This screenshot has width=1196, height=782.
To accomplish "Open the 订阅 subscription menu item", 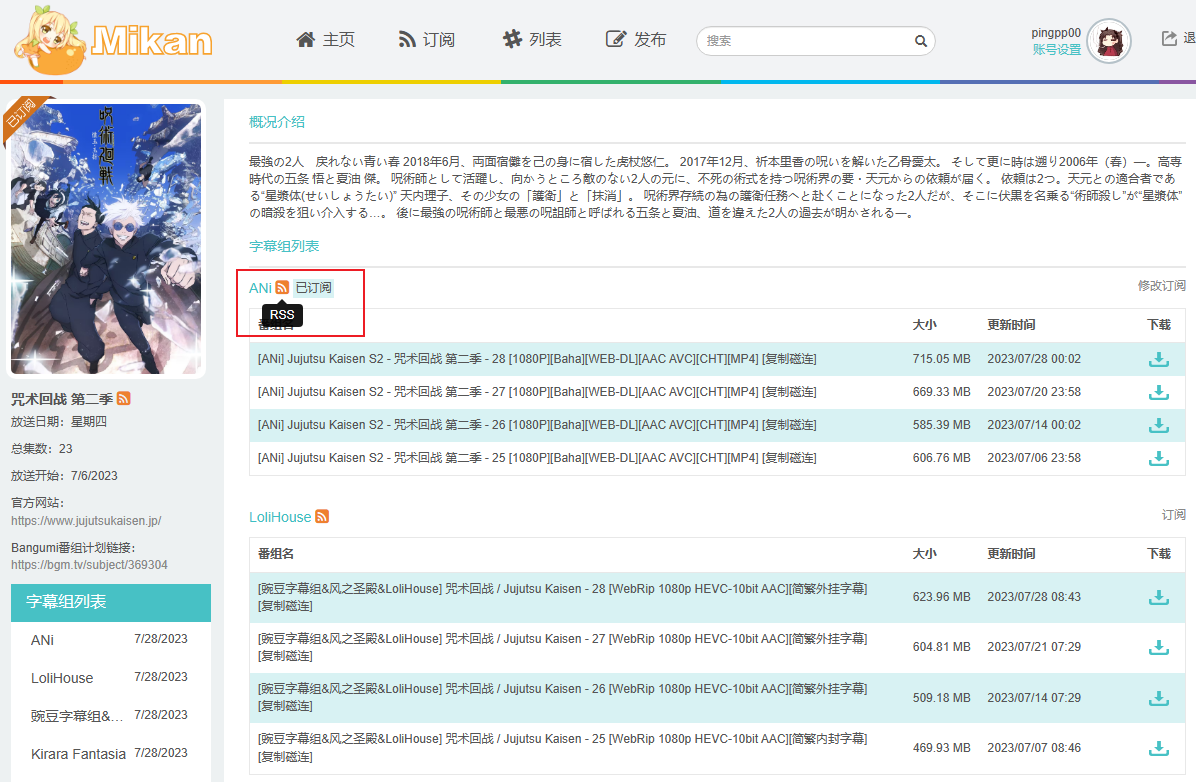I will click(x=426, y=40).
